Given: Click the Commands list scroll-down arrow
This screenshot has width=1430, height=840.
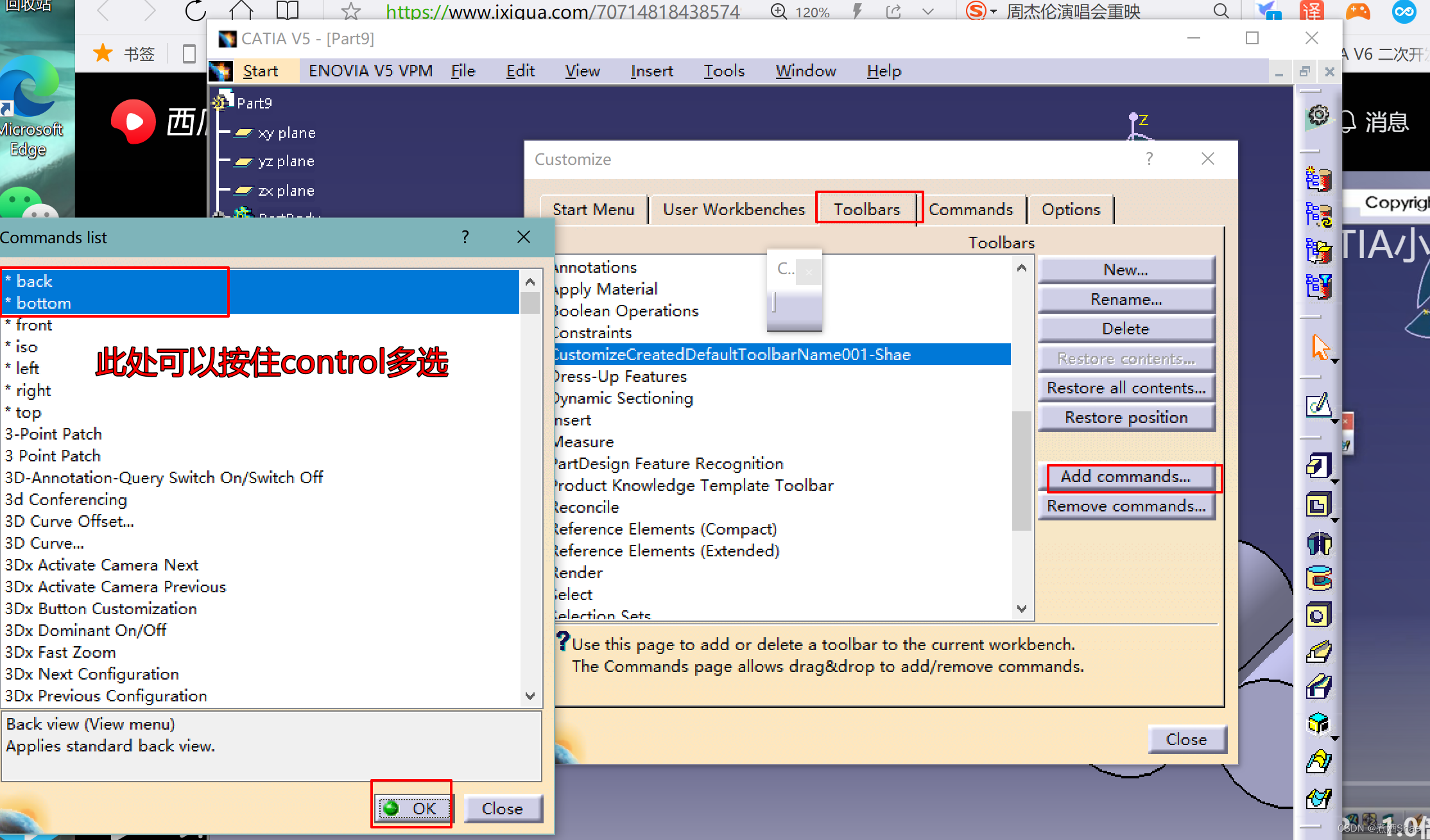Looking at the screenshot, I should pos(530,696).
